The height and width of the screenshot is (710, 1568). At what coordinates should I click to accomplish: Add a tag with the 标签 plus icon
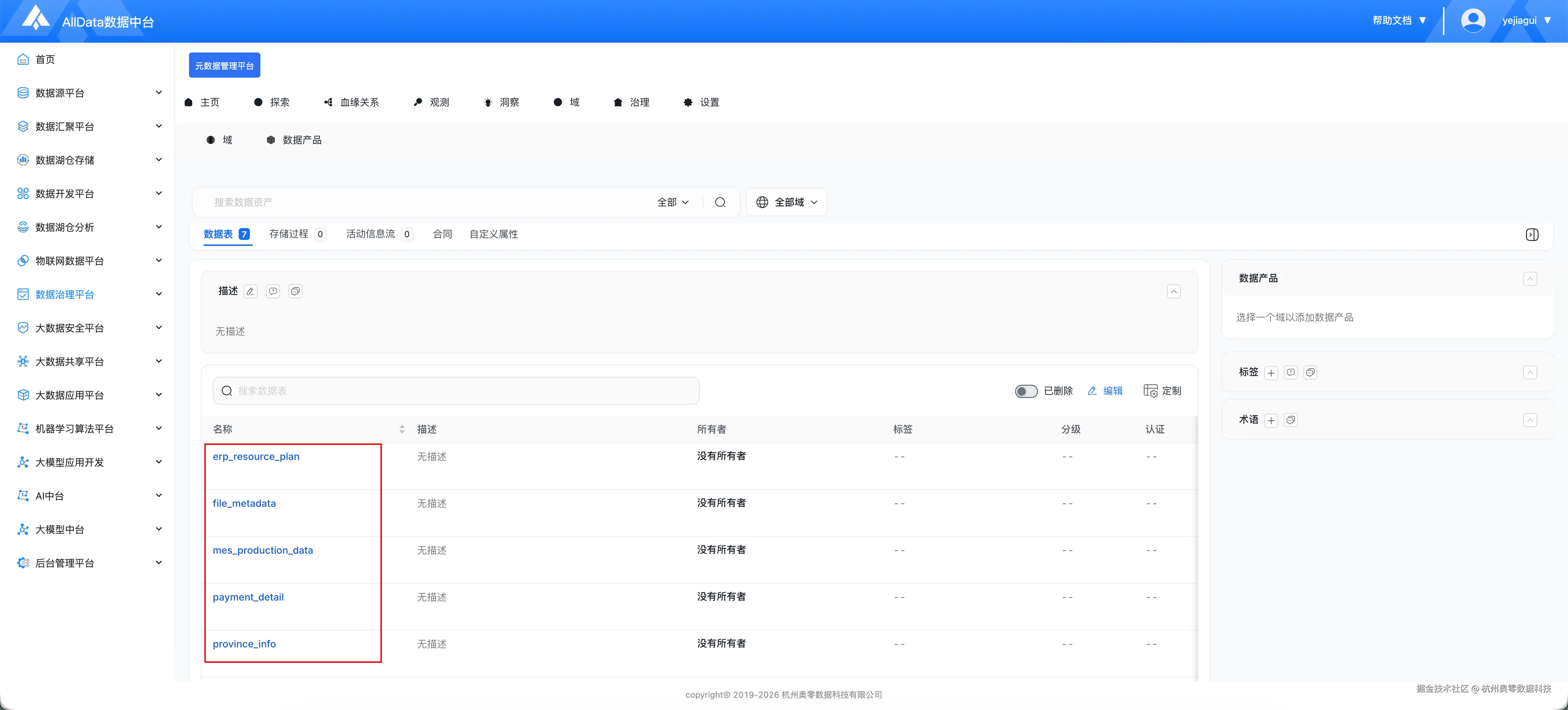1271,373
